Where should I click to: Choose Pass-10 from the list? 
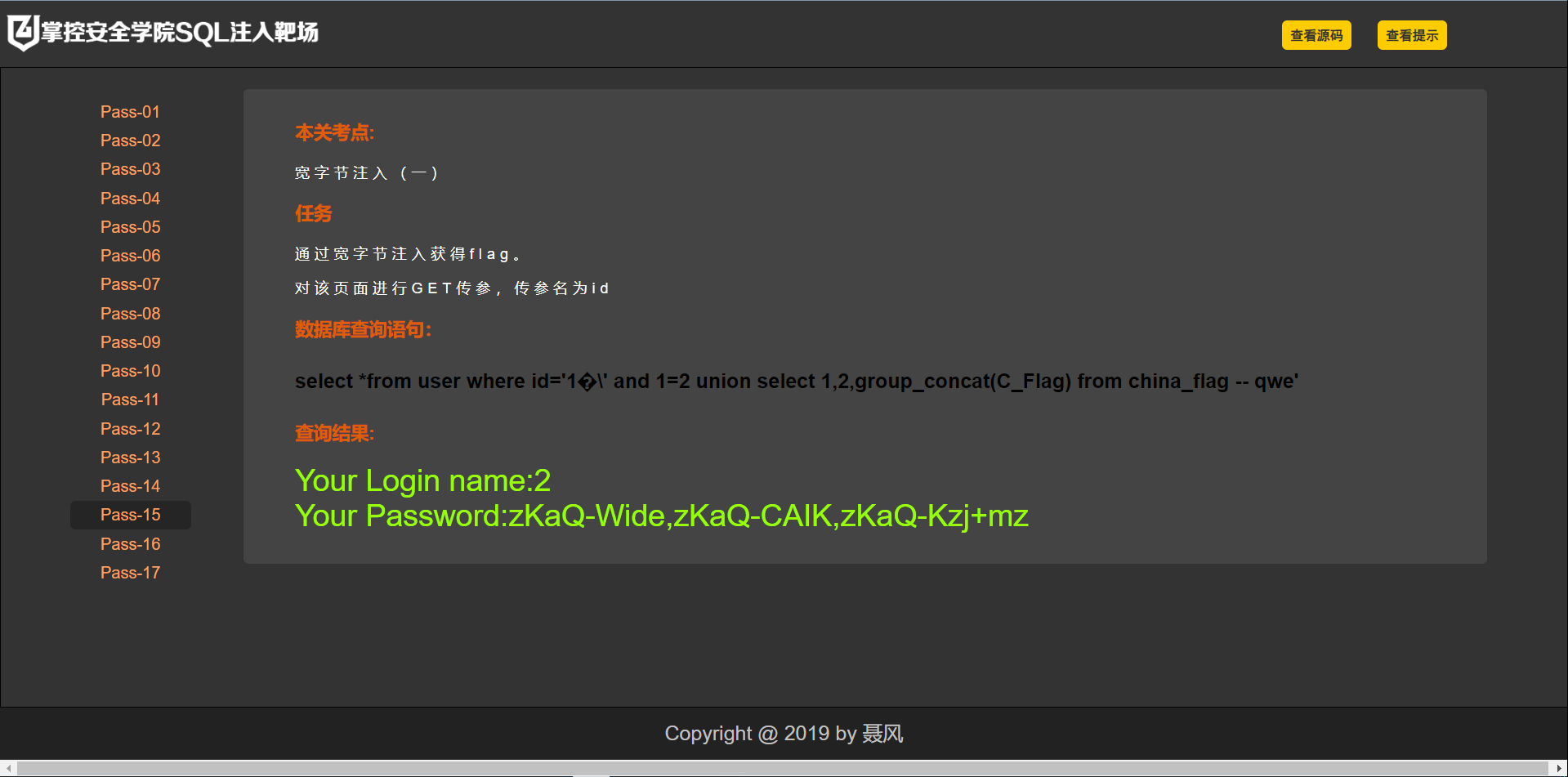131,371
